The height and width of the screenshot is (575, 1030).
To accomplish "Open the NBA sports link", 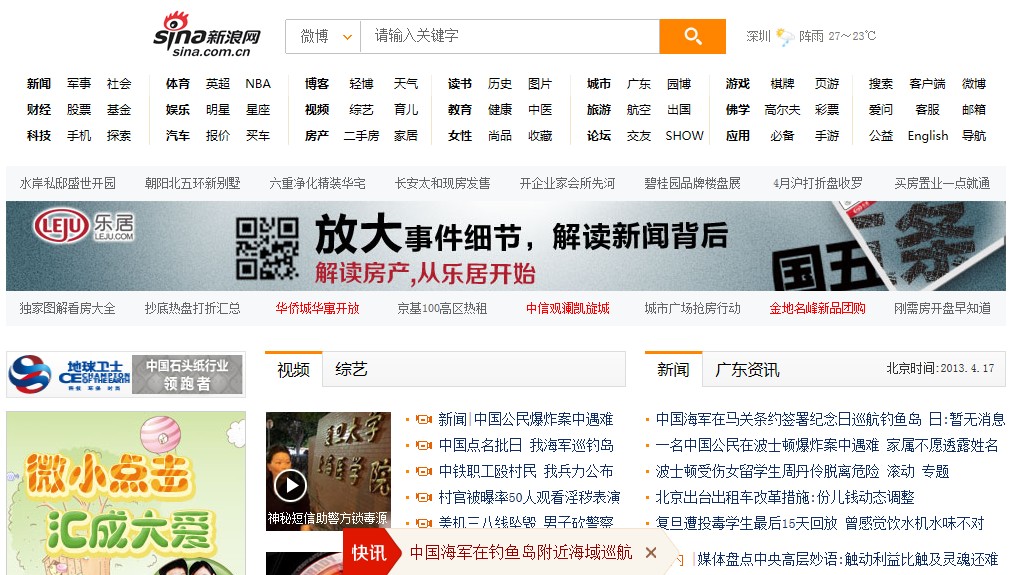I will click(x=258, y=84).
